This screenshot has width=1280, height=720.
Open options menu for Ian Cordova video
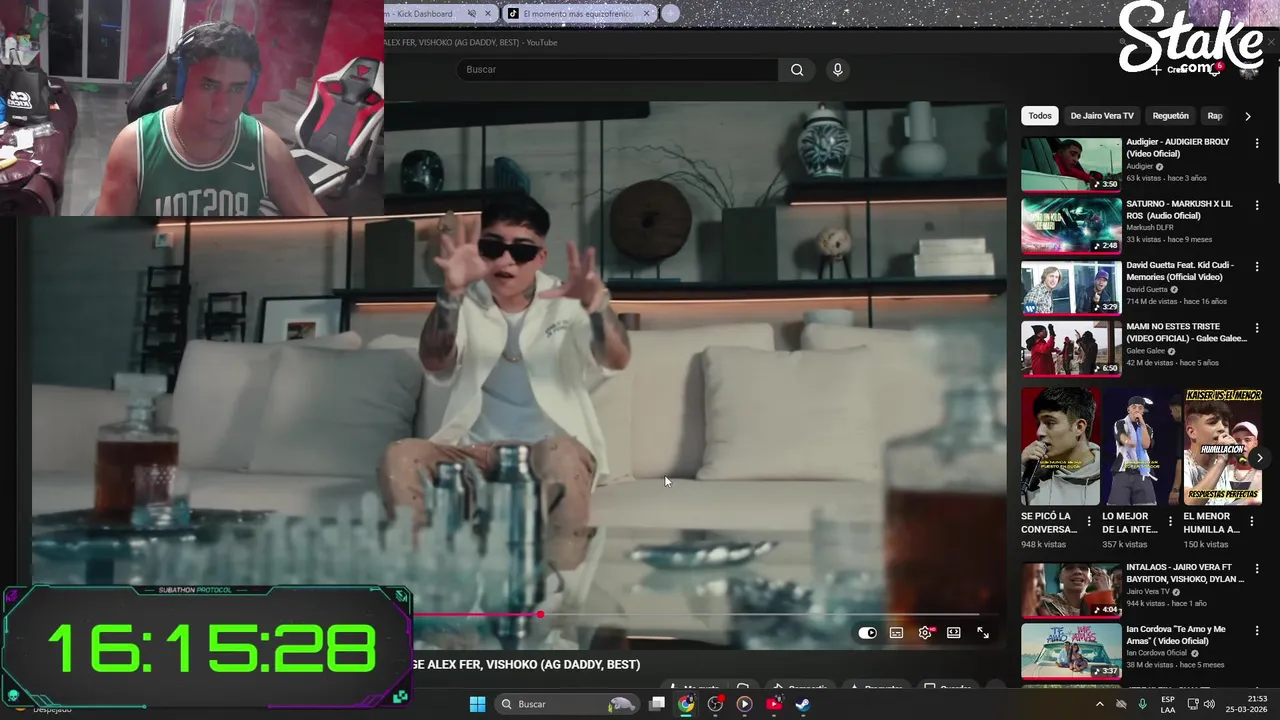point(1257,631)
